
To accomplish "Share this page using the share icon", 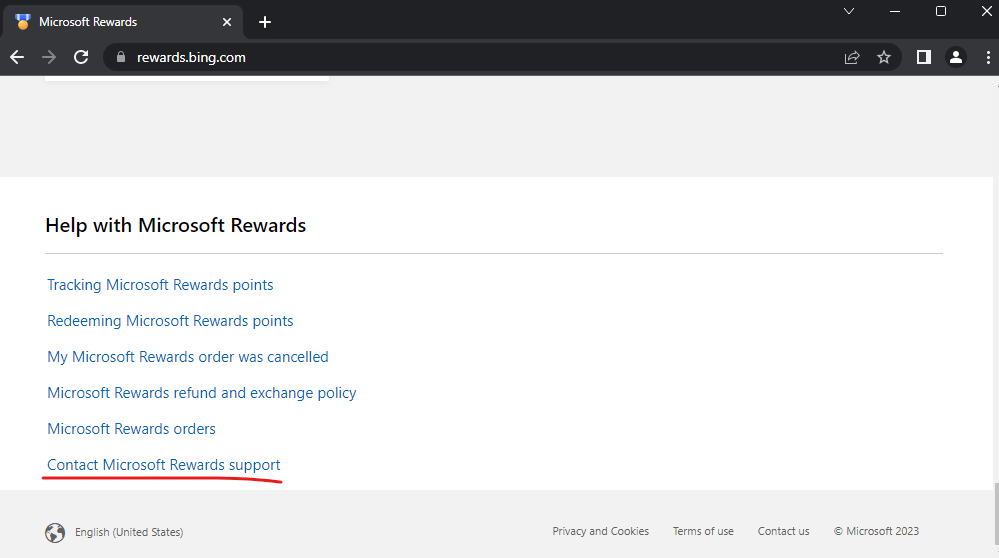I will pyautogui.click(x=852, y=57).
